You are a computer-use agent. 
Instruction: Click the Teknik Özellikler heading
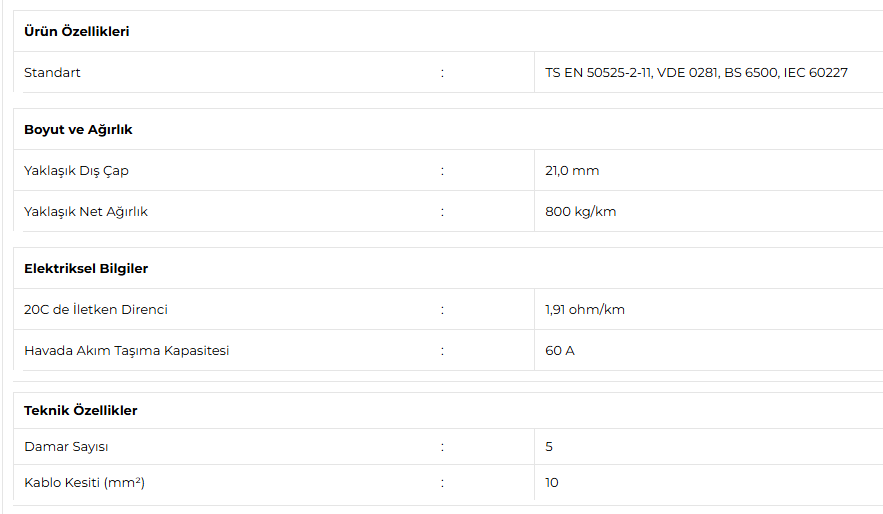(81, 410)
